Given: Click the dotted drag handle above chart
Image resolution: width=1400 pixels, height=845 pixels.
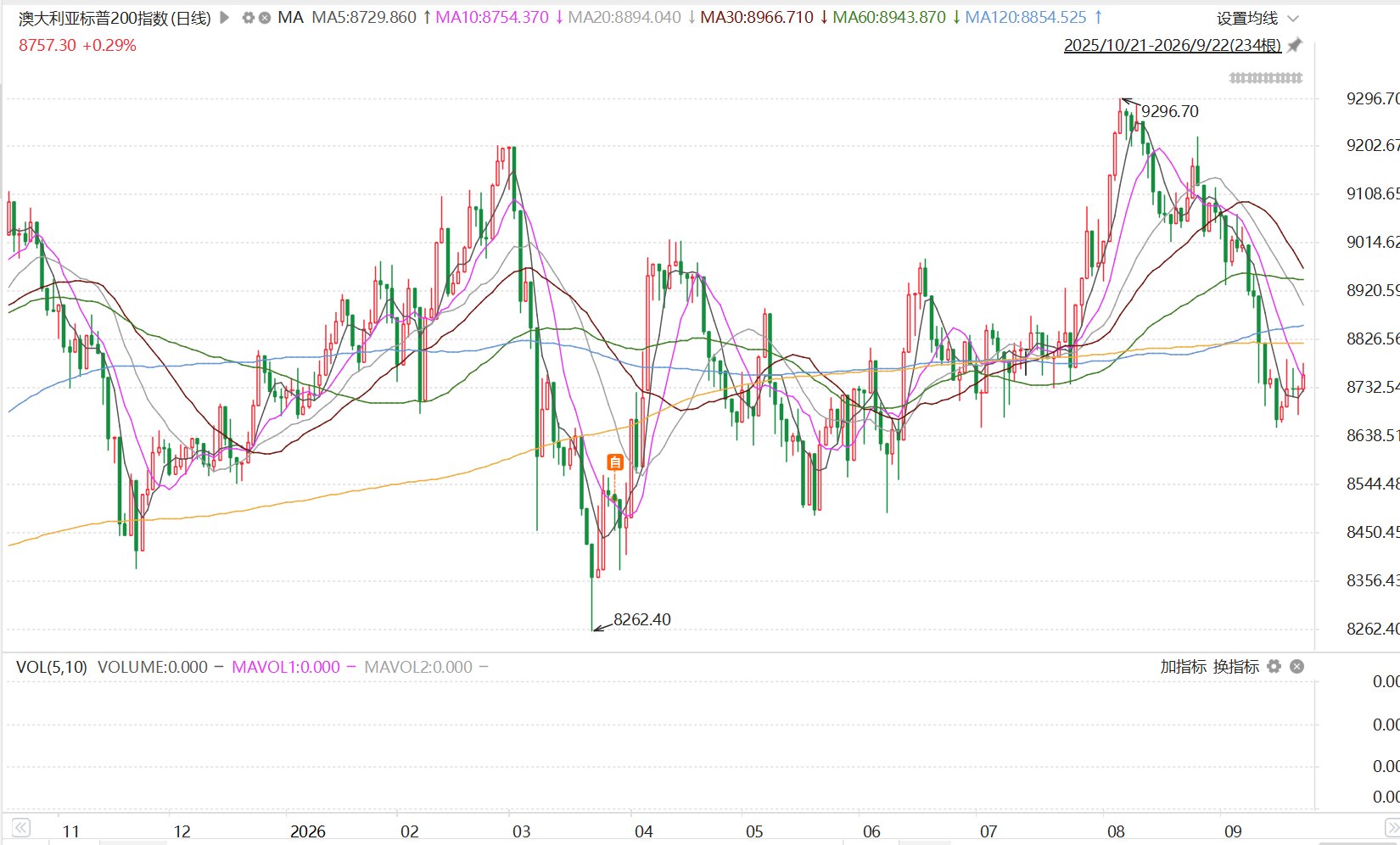Looking at the screenshot, I should pyautogui.click(x=1265, y=78).
